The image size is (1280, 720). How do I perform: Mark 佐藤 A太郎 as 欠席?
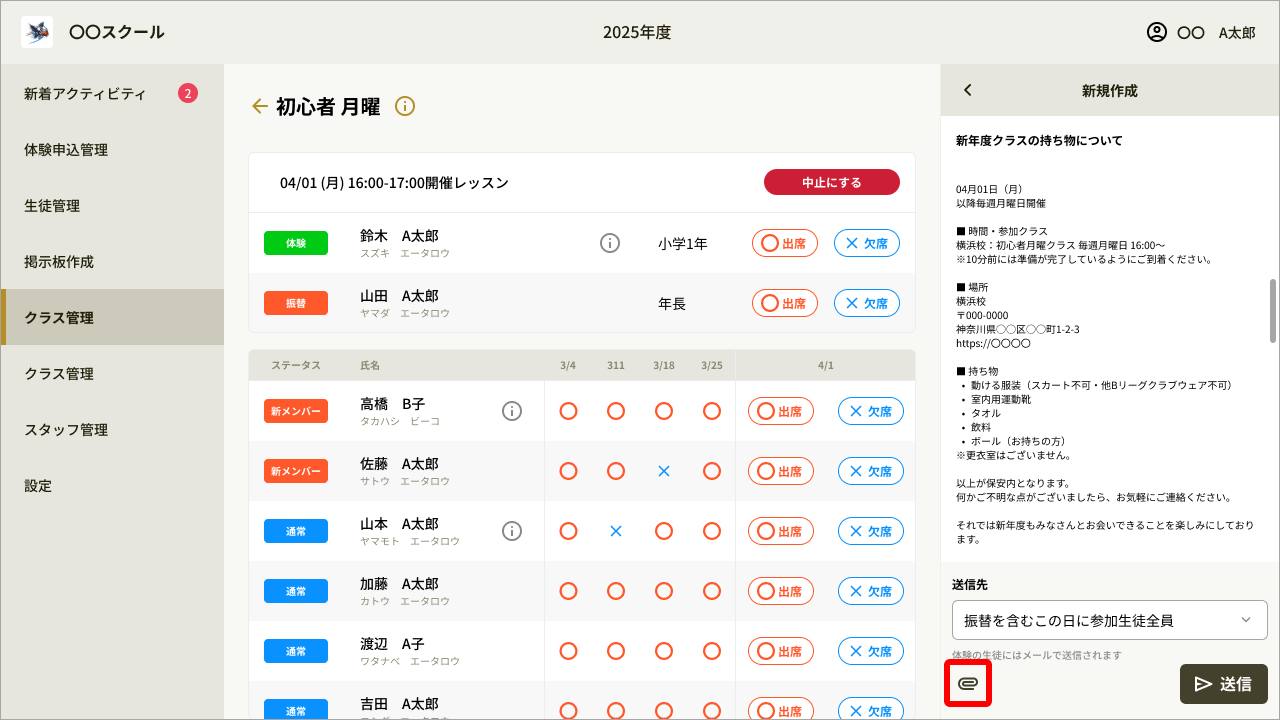[x=870, y=470]
